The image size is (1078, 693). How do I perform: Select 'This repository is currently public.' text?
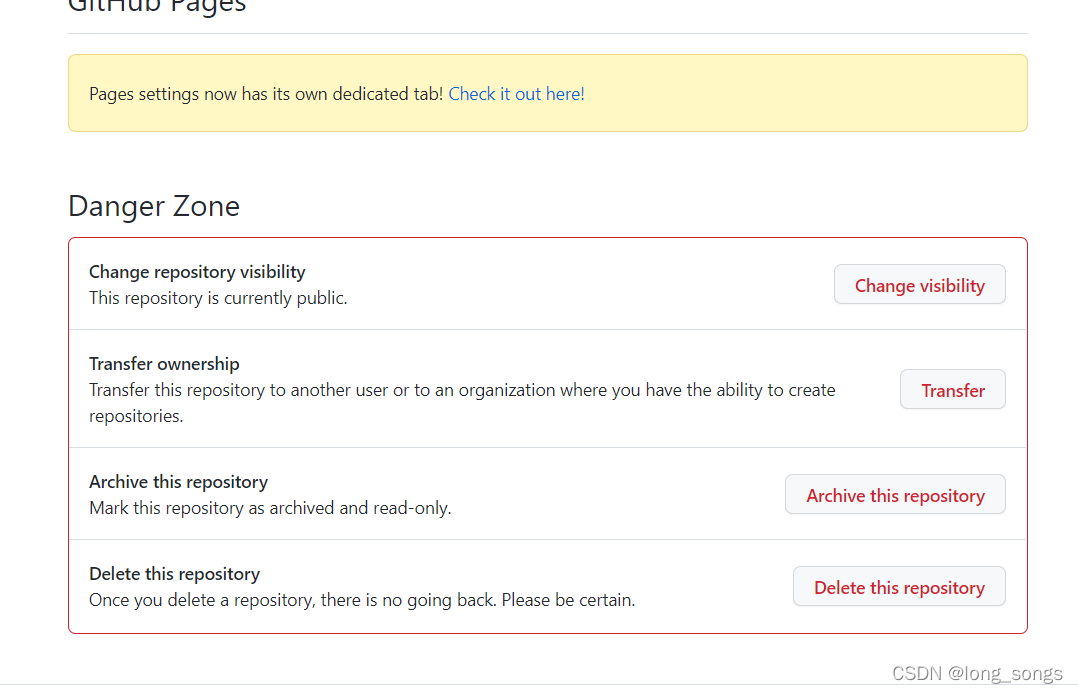pyautogui.click(x=219, y=298)
